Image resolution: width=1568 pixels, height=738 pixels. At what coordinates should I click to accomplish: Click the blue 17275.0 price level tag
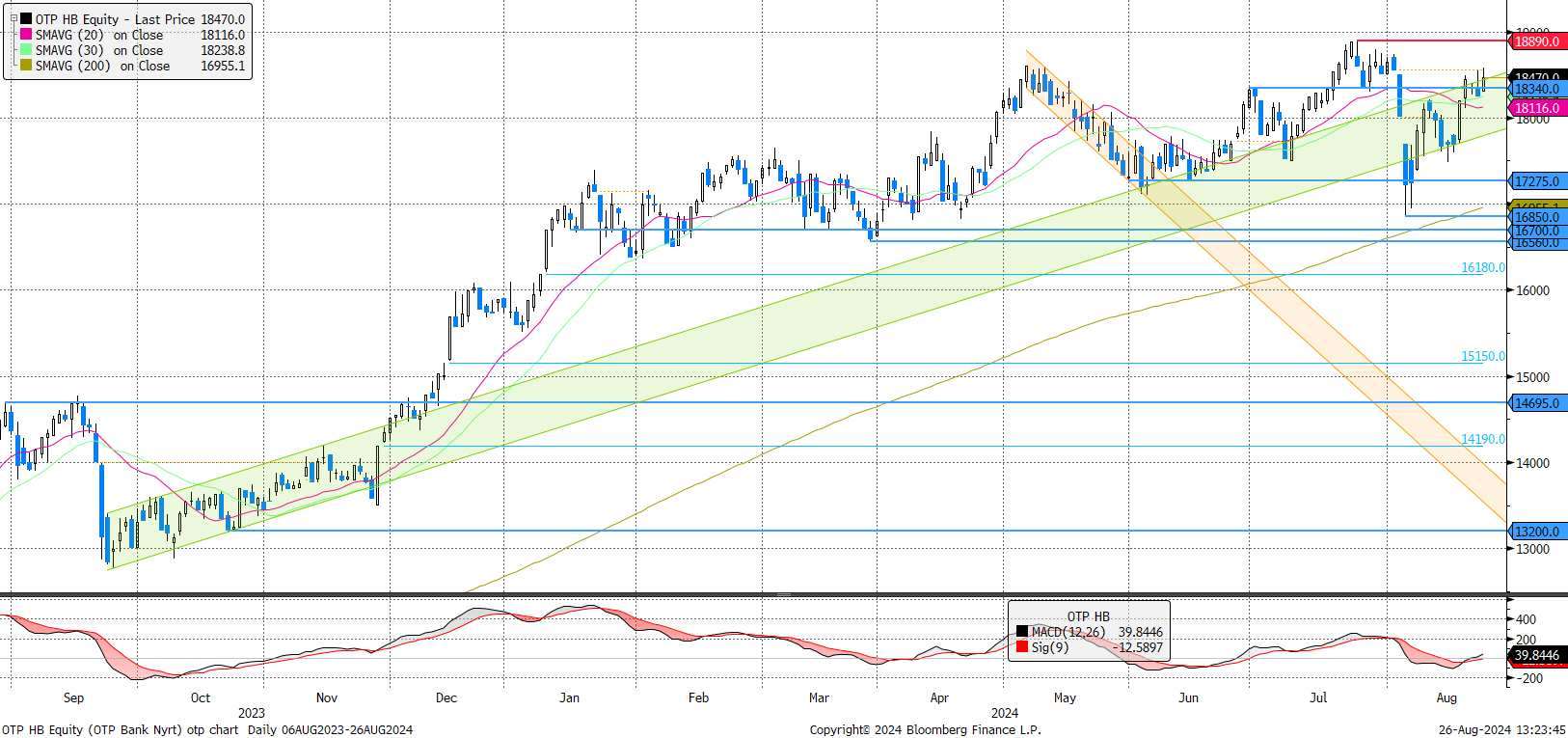click(1537, 181)
